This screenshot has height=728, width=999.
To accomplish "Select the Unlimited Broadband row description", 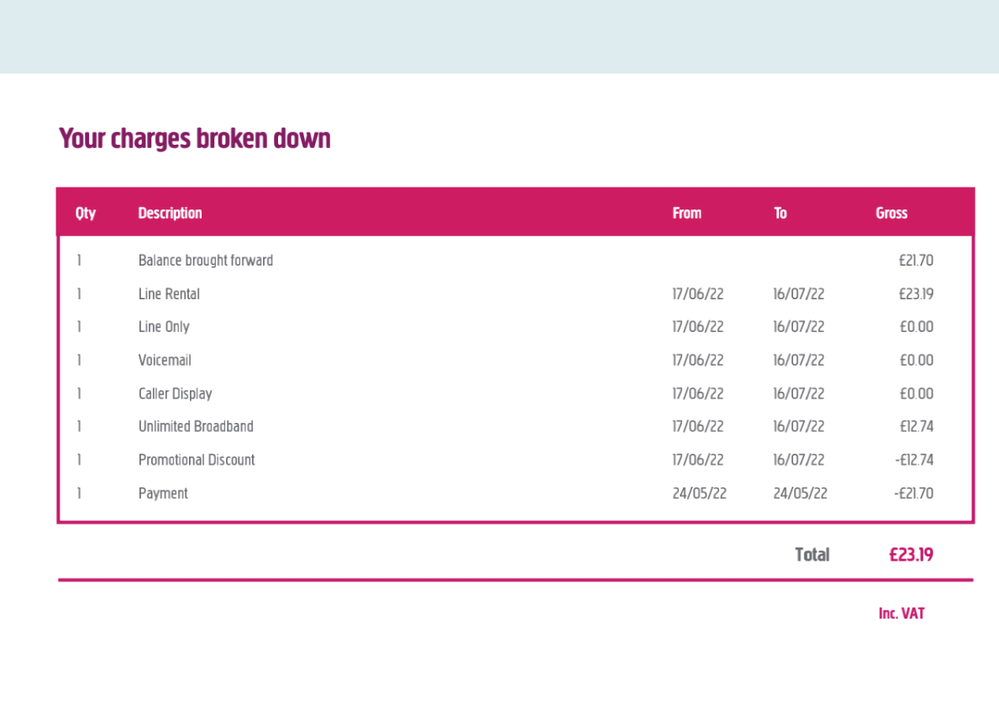I will click(196, 427).
